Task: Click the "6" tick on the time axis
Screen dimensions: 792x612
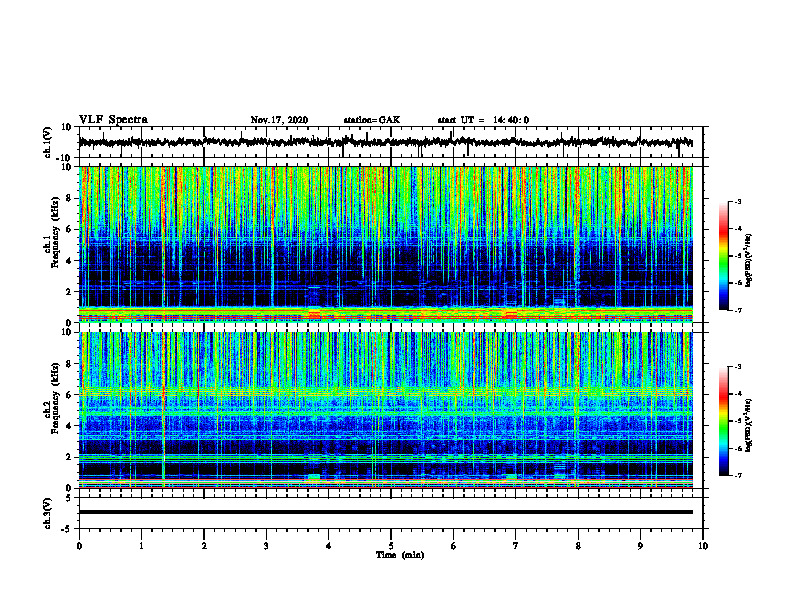Action: [454, 546]
